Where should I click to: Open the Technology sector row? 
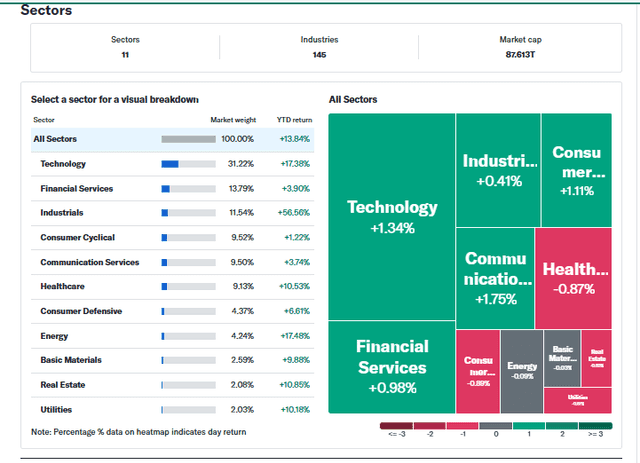click(x=172, y=164)
